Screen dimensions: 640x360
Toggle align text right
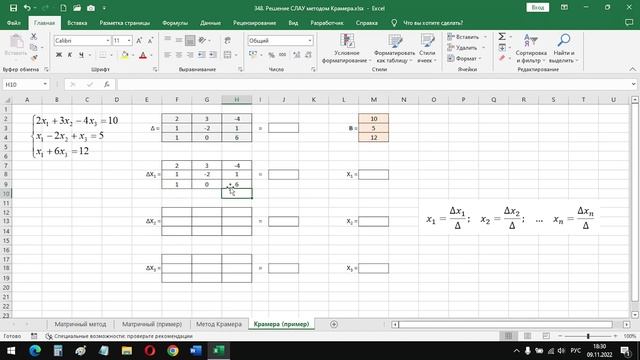pos(190,55)
